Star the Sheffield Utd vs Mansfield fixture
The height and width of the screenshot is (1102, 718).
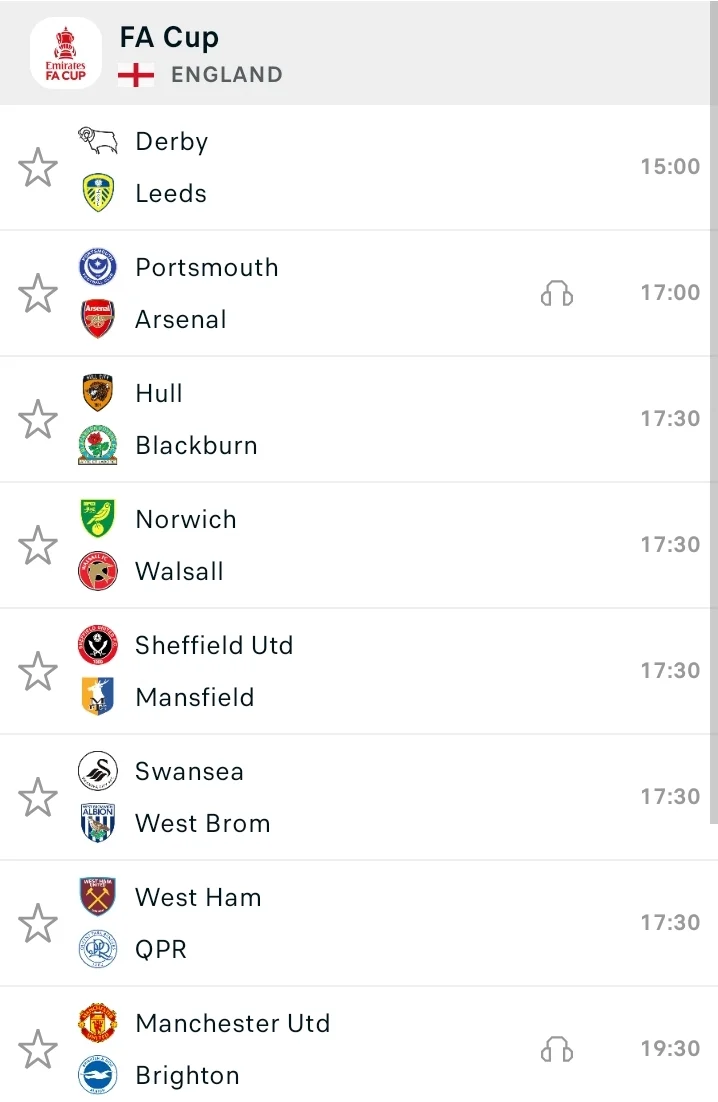38,671
